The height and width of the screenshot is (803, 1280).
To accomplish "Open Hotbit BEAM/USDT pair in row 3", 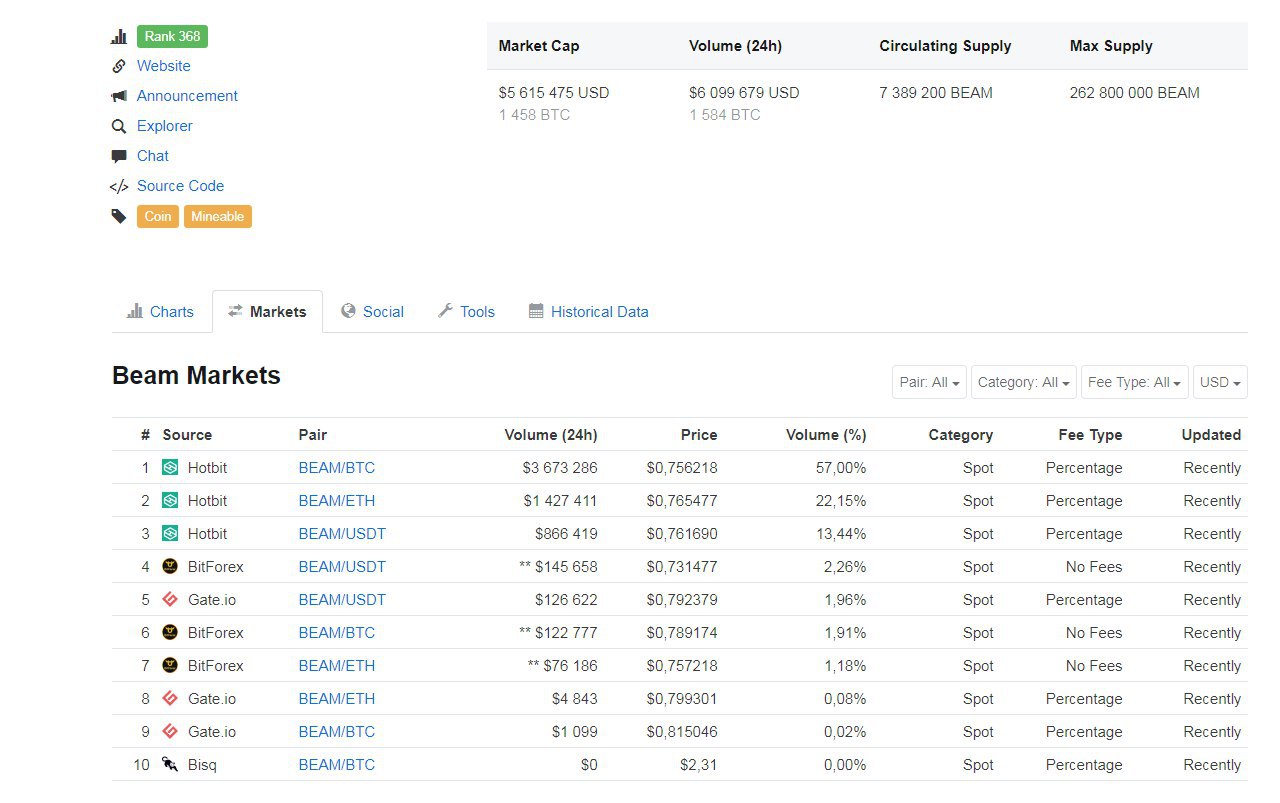I will point(342,534).
